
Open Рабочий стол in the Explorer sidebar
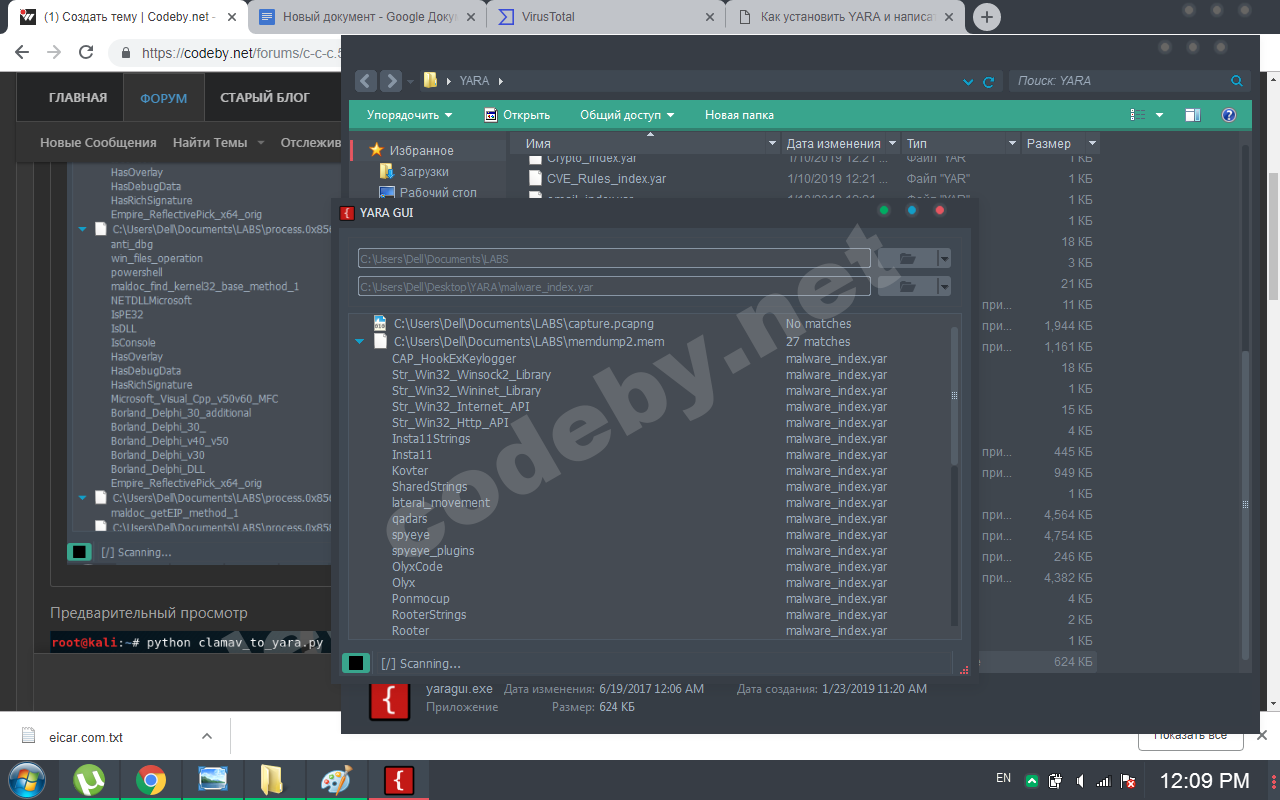(438, 192)
